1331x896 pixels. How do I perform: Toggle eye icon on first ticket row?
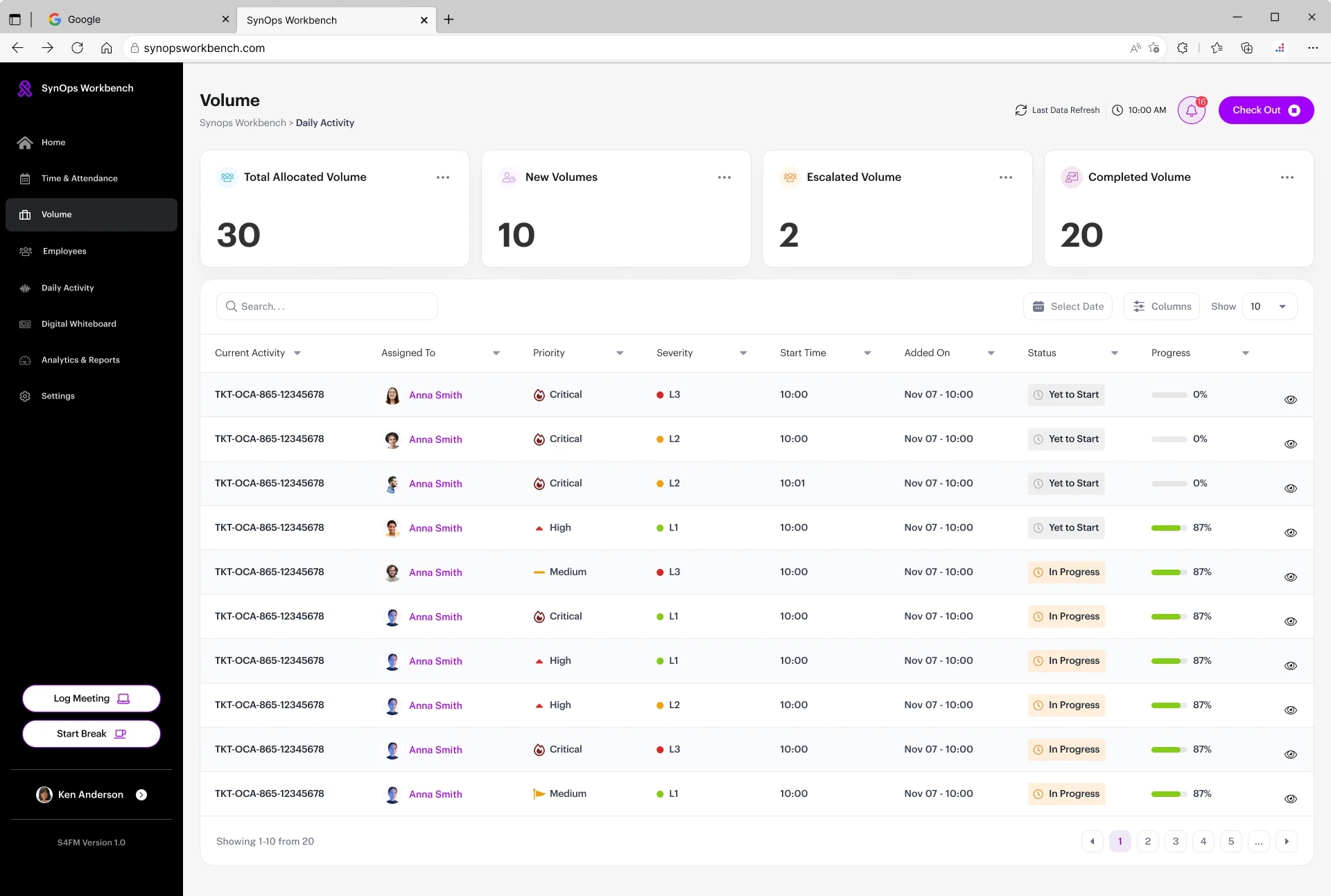[x=1290, y=400]
